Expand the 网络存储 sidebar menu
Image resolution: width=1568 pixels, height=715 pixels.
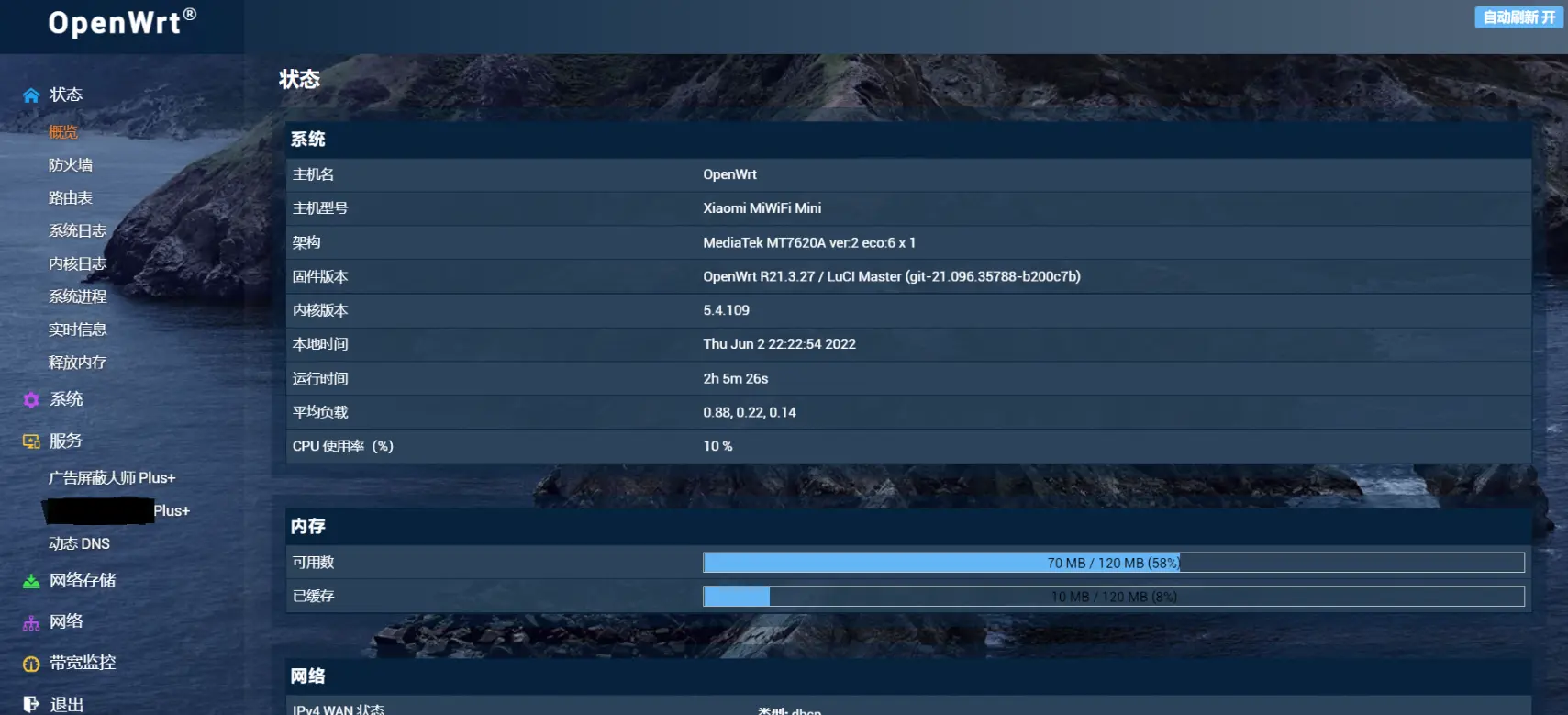click(x=83, y=580)
